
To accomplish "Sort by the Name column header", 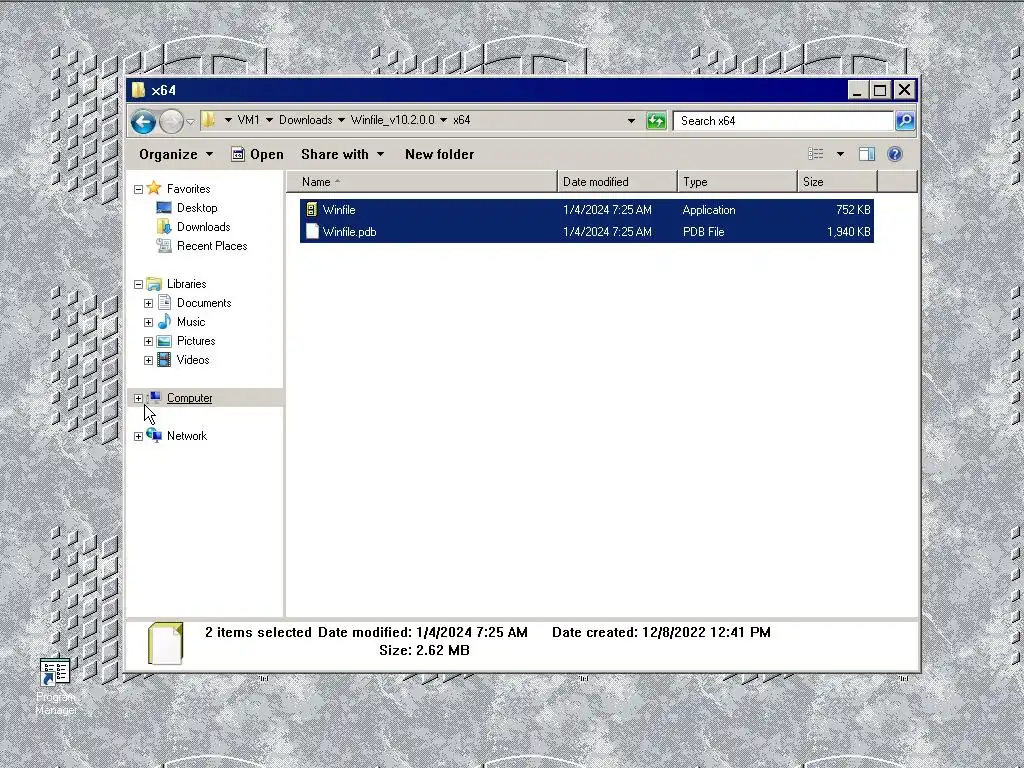I will tap(422, 182).
